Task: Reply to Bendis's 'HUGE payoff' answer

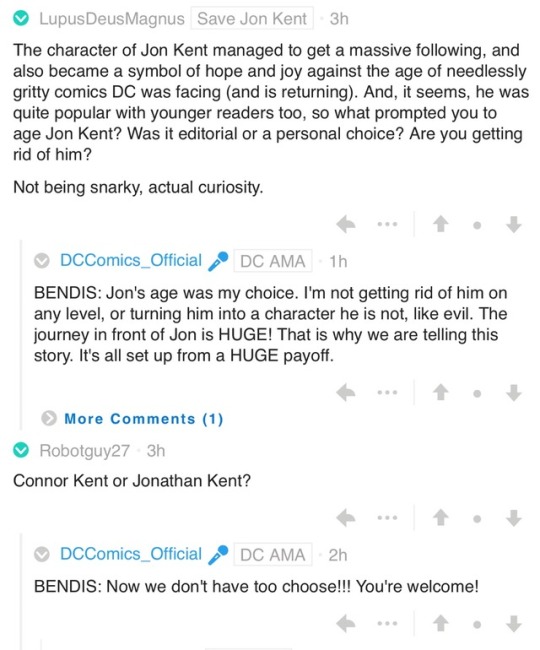Action: [x=346, y=392]
